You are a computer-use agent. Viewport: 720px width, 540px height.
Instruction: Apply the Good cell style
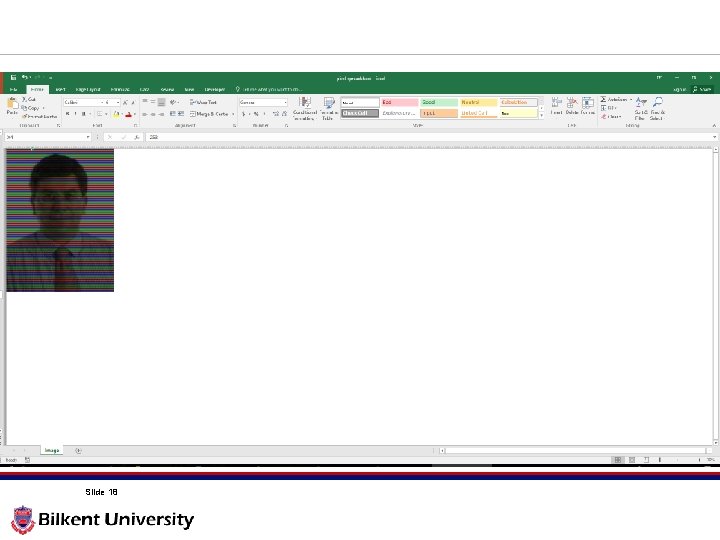439,102
